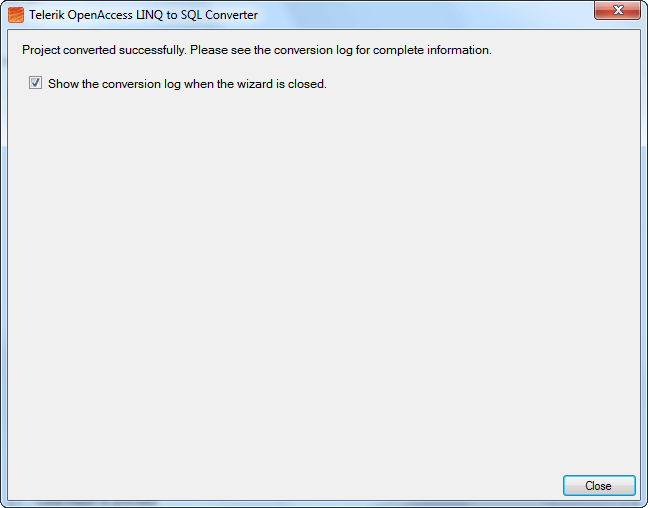Click 'complete information' at the message's end
This screenshot has height=508, width=648.
(431, 50)
